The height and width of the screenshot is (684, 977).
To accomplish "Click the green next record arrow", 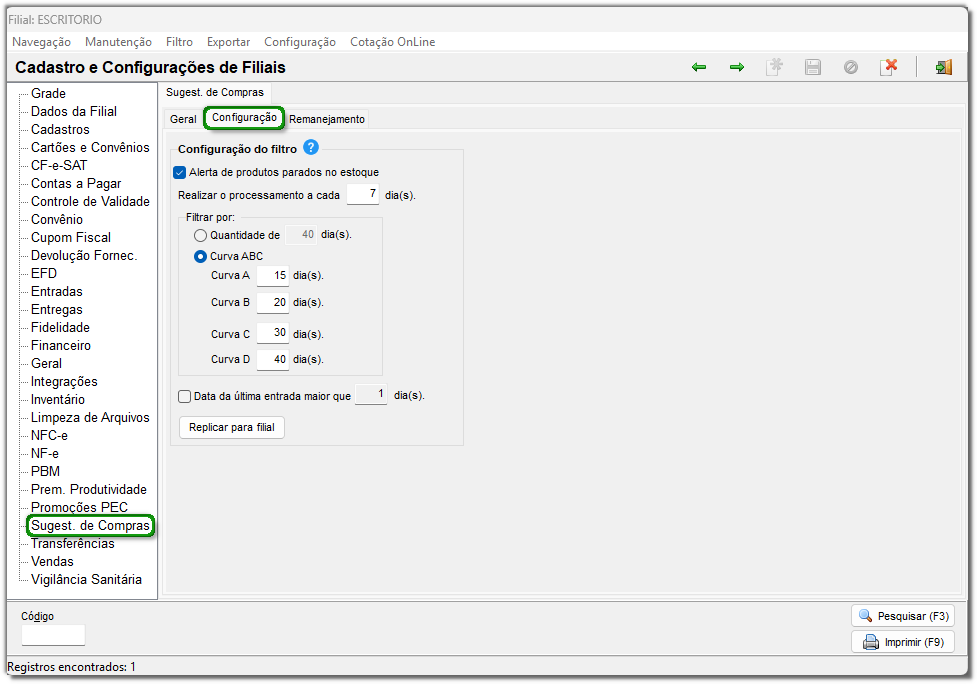I will pyautogui.click(x=737, y=67).
